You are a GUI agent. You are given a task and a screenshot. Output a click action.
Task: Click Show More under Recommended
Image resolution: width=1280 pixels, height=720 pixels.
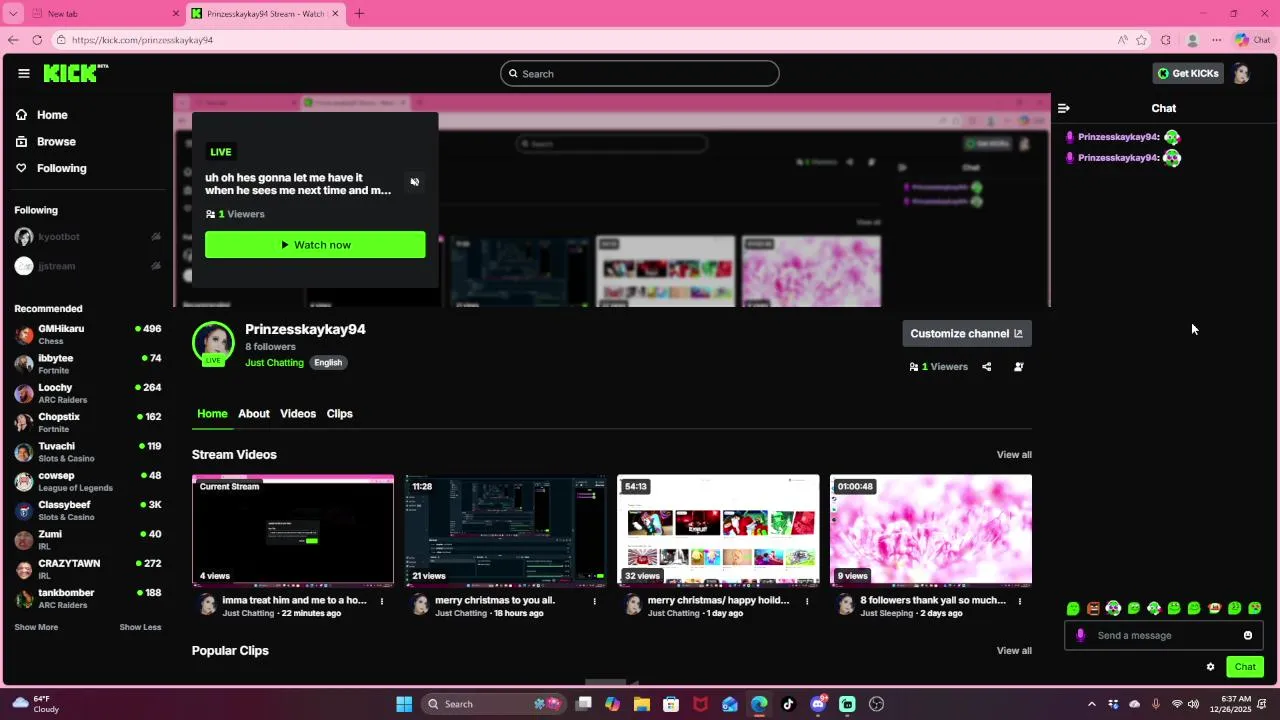36,628
